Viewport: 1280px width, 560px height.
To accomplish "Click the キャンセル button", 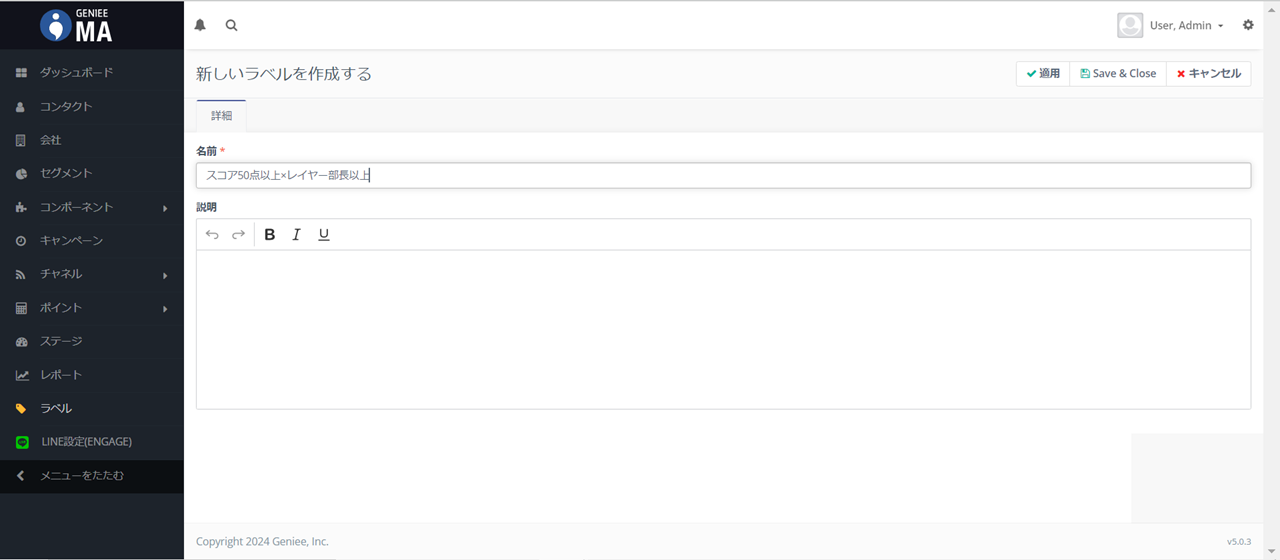I will pyautogui.click(x=1208, y=74).
